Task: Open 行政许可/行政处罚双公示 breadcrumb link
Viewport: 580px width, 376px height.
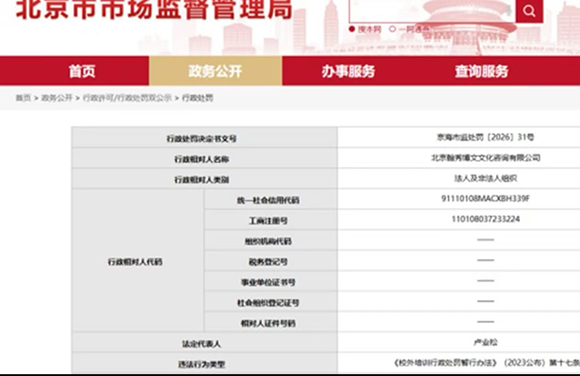Action: (x=127, y=98)
